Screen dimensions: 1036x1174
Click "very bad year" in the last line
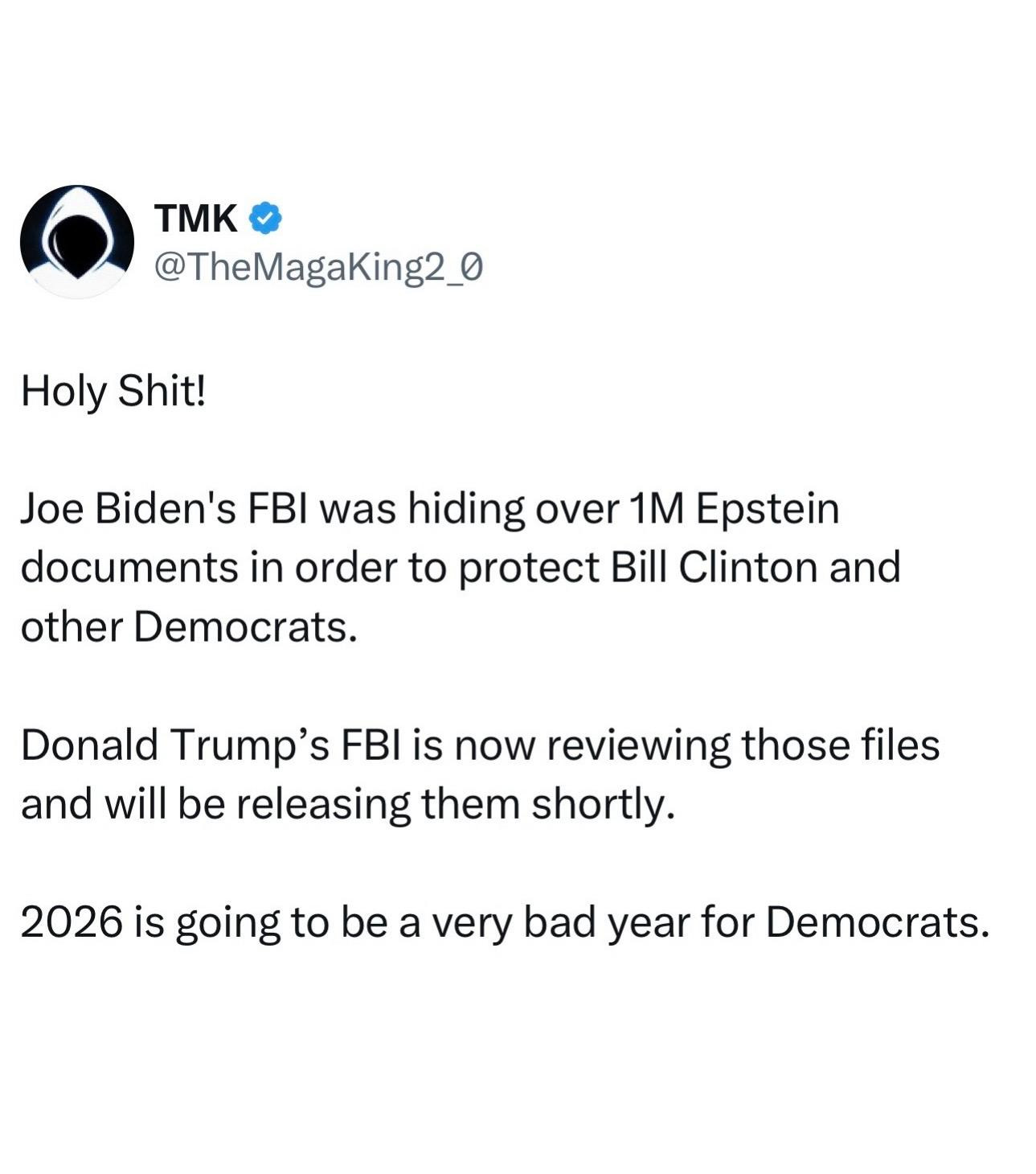pyautogui.click(x=562, y=922)
